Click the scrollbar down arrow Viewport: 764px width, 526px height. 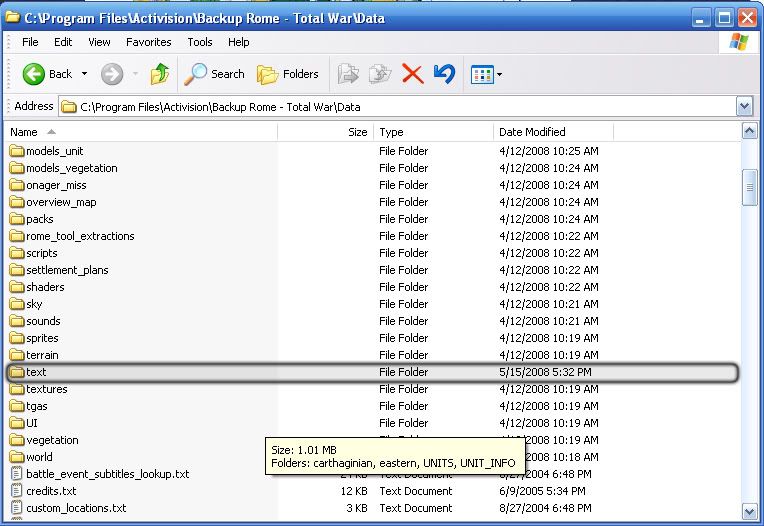749,511
